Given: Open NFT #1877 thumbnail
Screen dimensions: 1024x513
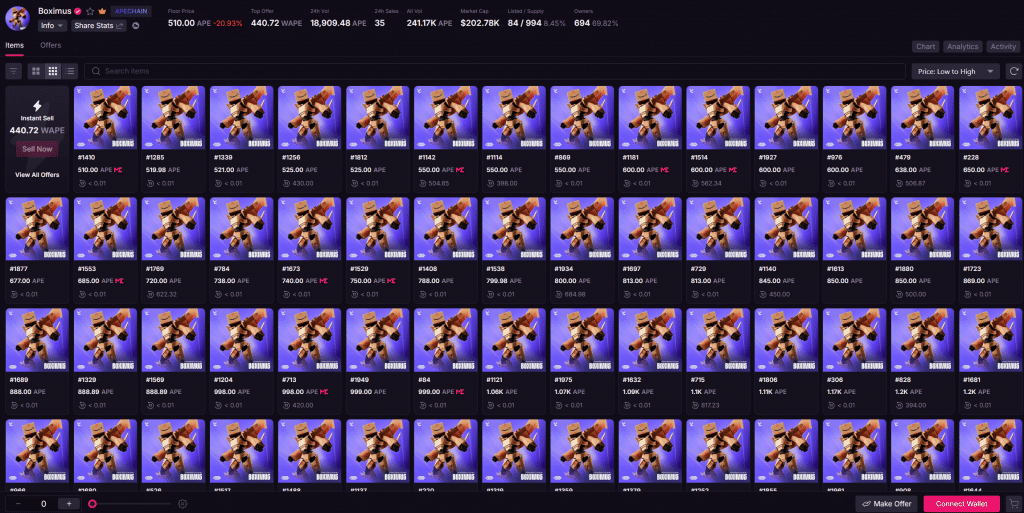Looking at the screenshot, I should 37,229.
